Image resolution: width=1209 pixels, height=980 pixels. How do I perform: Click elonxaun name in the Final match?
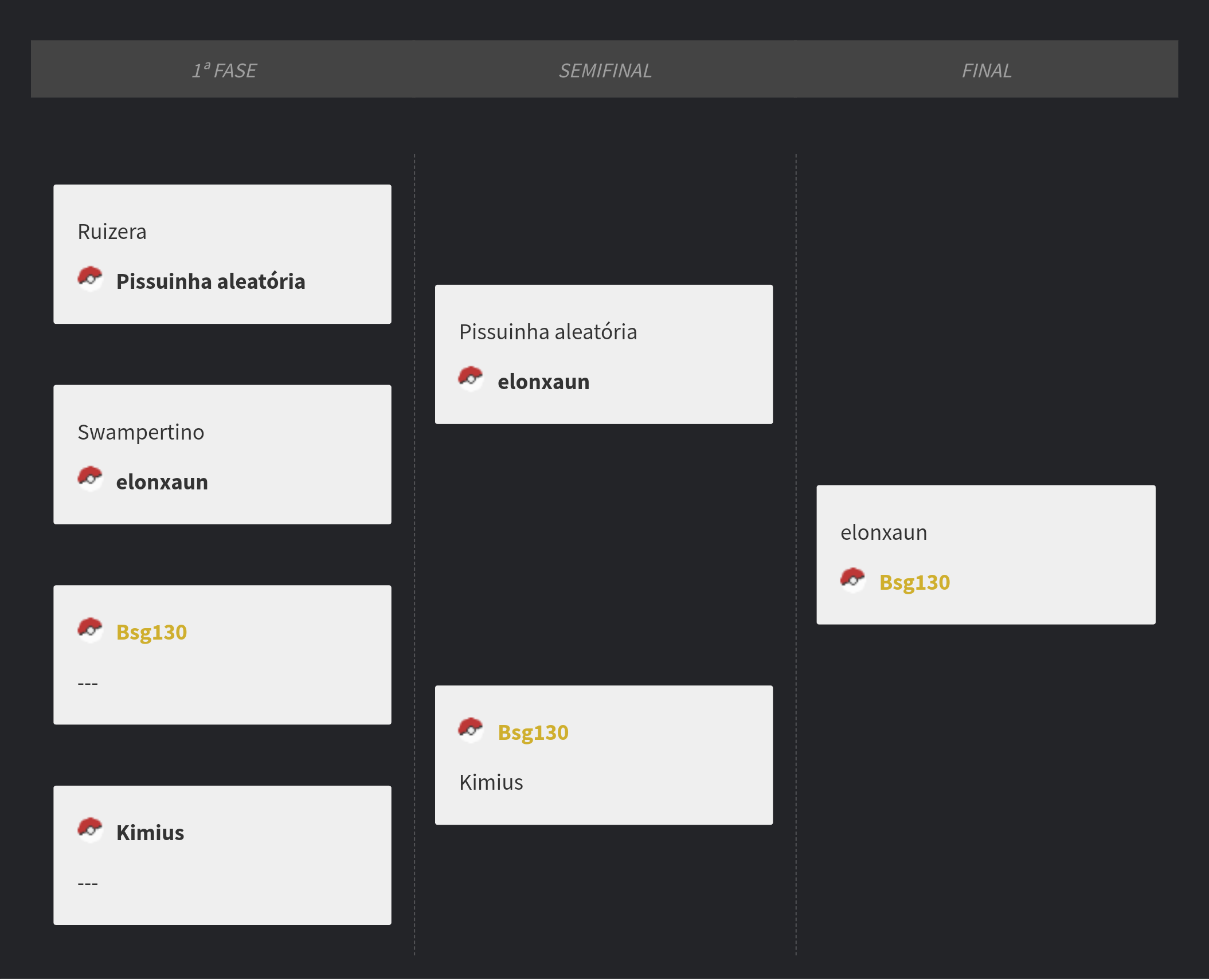(x=884, y=532)
